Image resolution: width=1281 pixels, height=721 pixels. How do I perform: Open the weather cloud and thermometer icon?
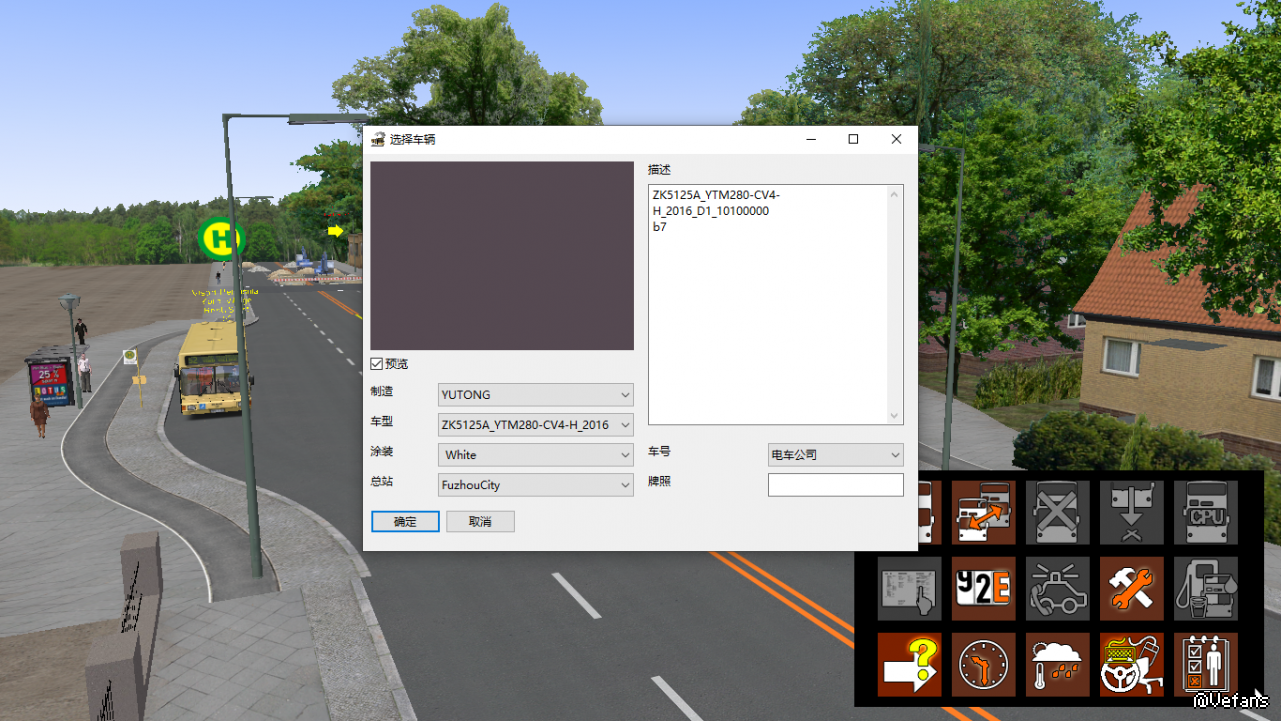pos(1057,664)
